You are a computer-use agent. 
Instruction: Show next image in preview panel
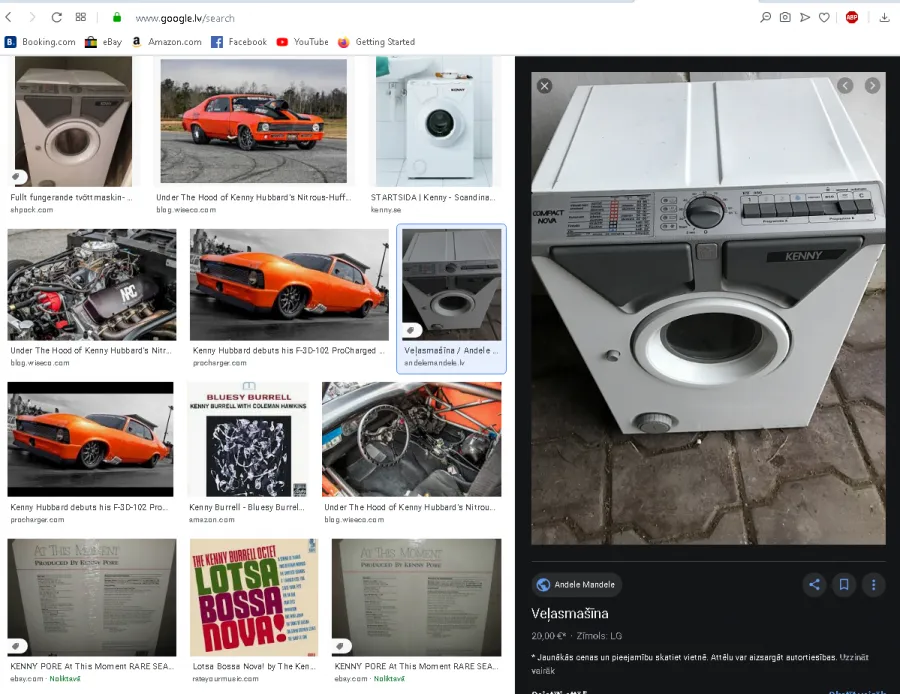[x=872, y=86]
